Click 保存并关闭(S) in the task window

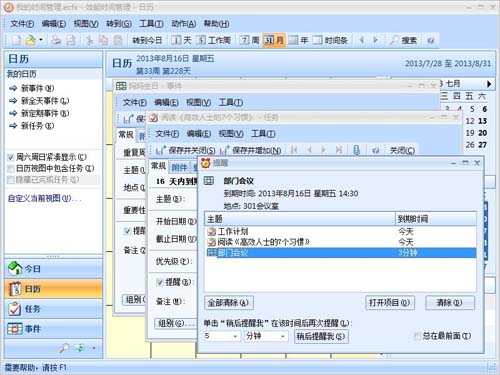pyautogui.click(x=186, y=151)
